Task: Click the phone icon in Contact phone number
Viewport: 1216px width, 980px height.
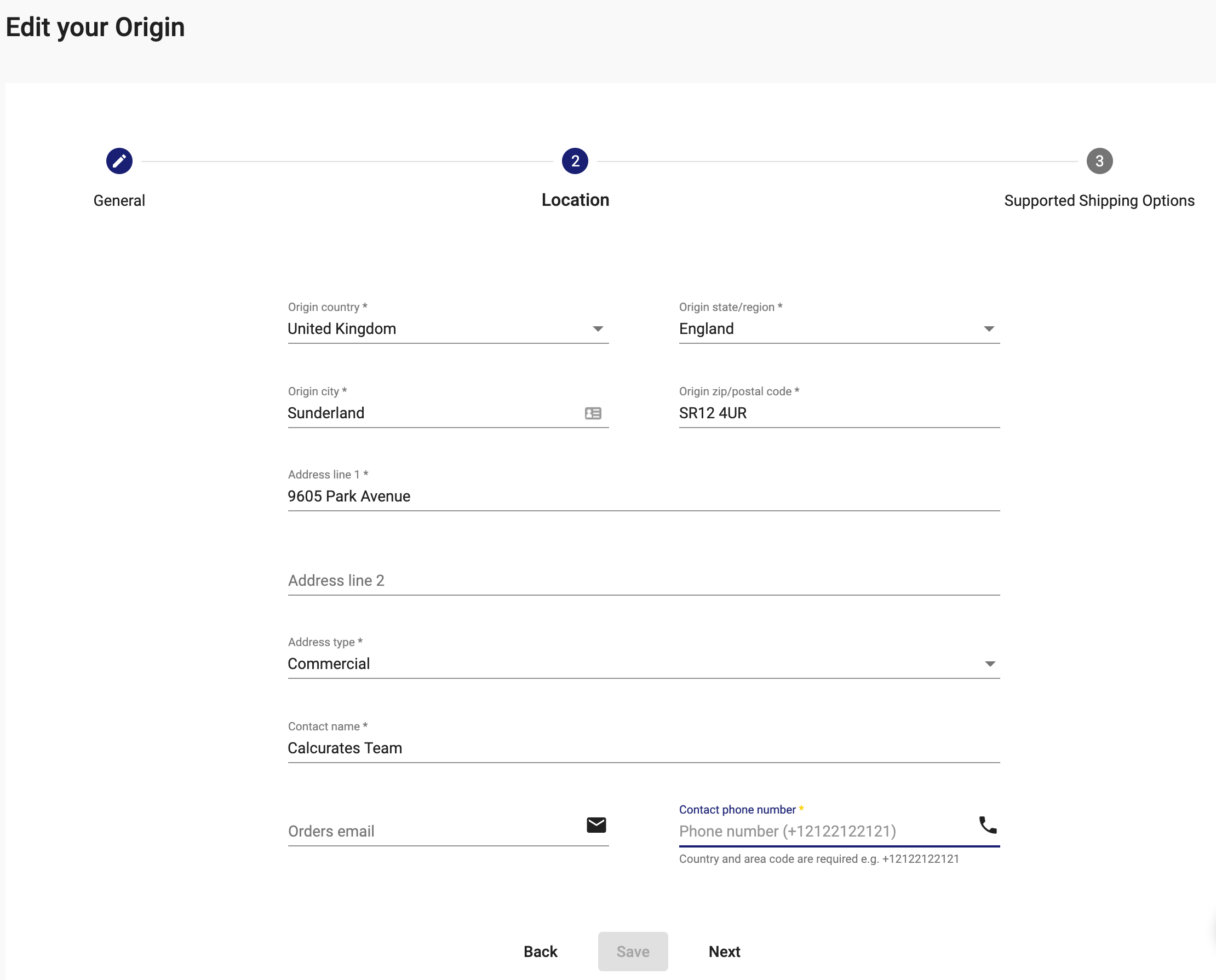Action: coord(988,825)
